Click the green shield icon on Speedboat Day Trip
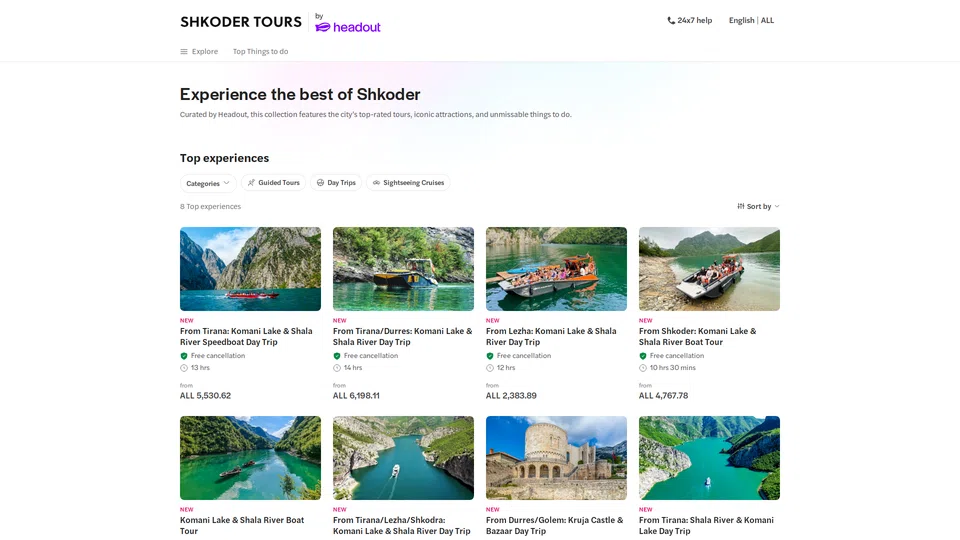 coord(184,356)
